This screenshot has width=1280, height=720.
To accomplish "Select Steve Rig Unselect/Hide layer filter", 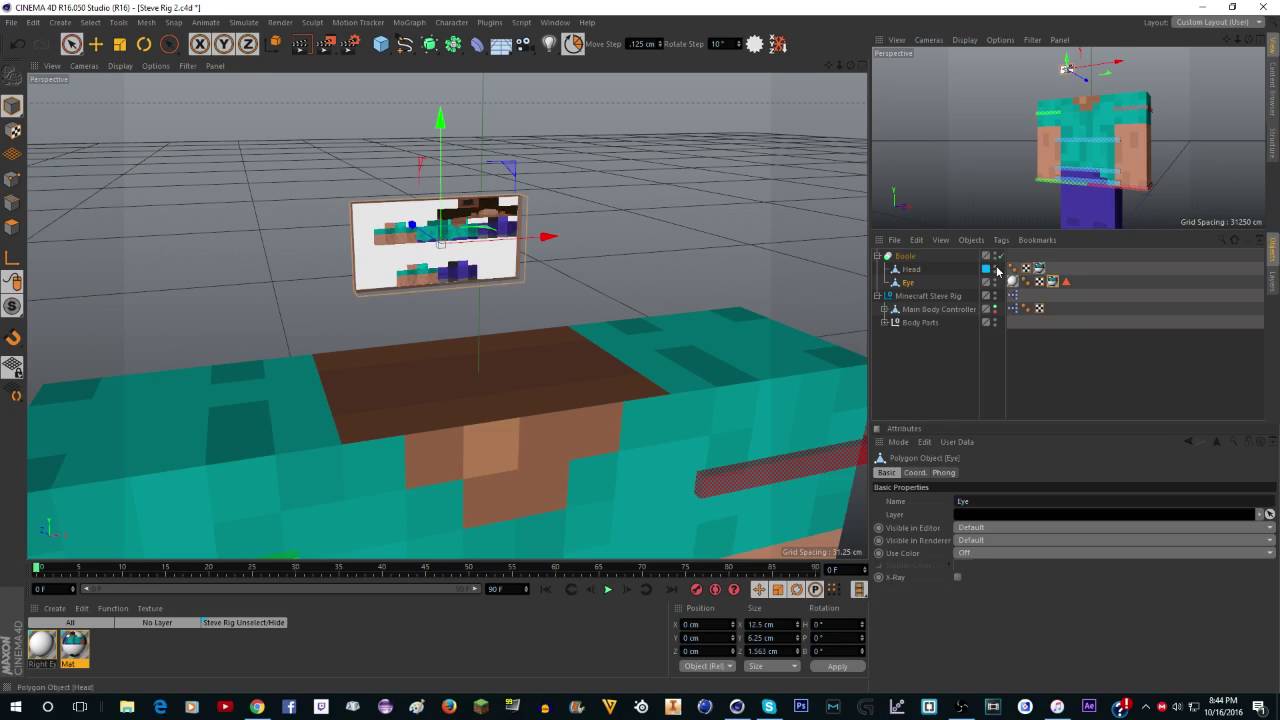I will (244, 622).
